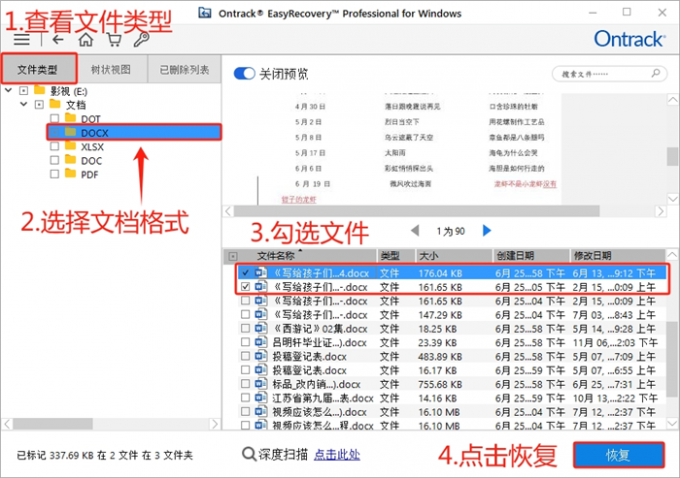Viewport: 680px width, 478px height.
Task: Select the DOCX folder in tree
Action: point(134,132)
